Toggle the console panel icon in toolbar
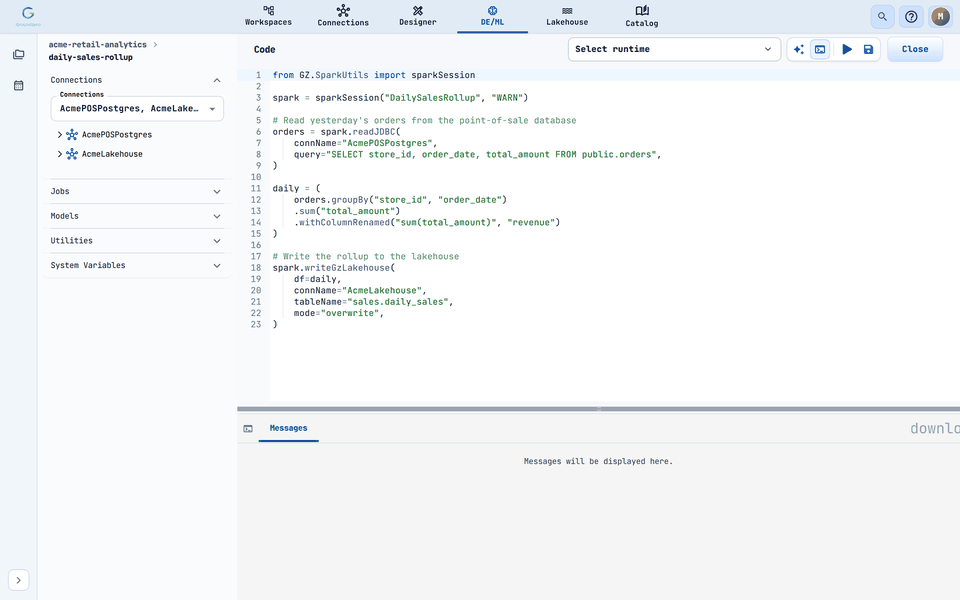 click(x=820, y=49)
